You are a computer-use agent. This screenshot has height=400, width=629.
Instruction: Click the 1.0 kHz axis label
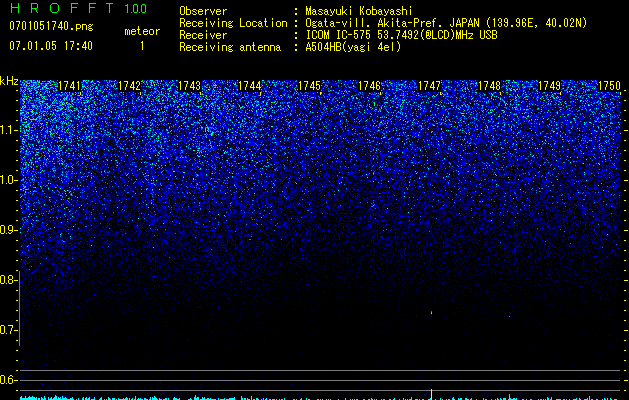coord(9,180)
